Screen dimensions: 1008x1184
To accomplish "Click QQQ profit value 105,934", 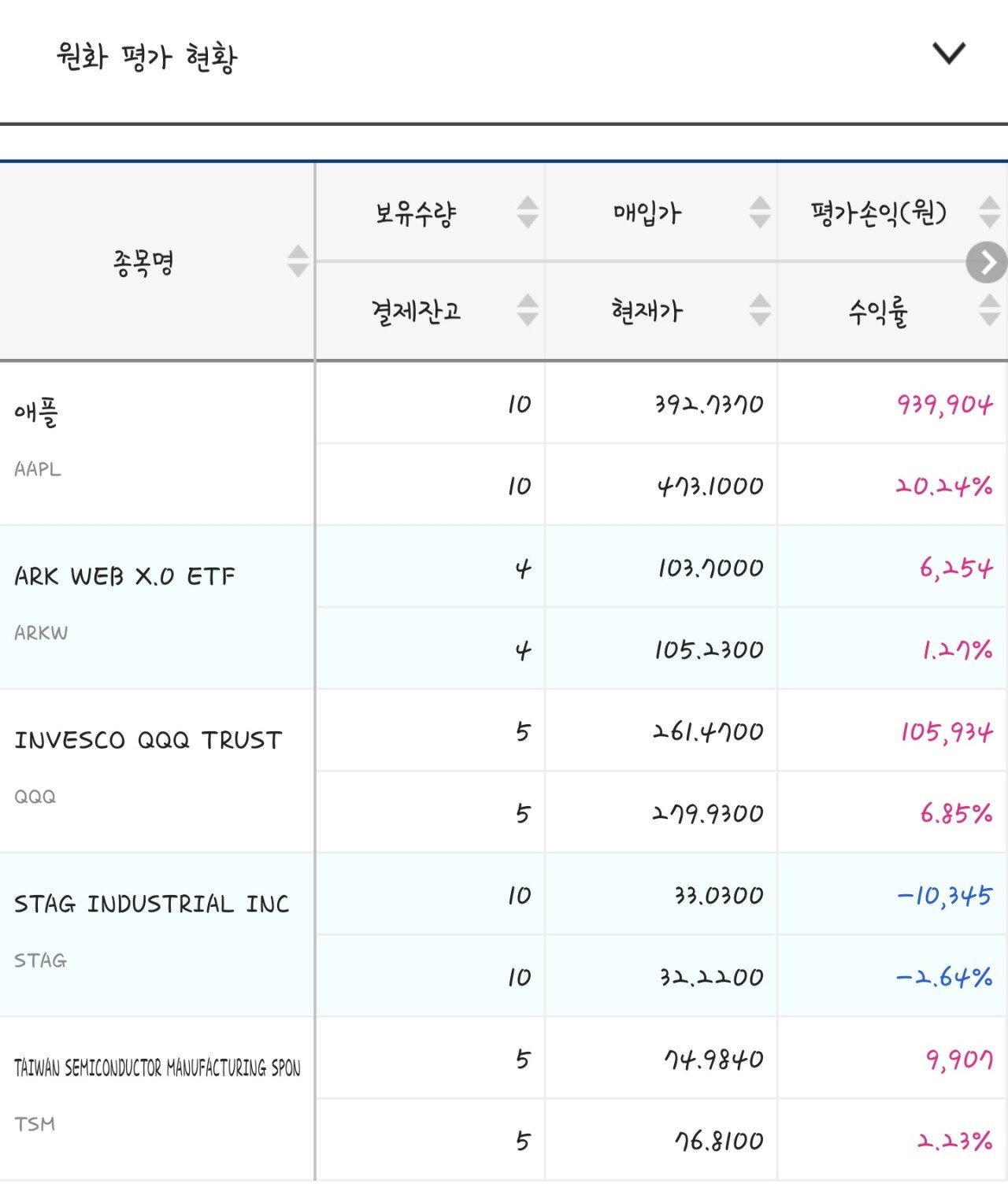I will tap(947, 733).
